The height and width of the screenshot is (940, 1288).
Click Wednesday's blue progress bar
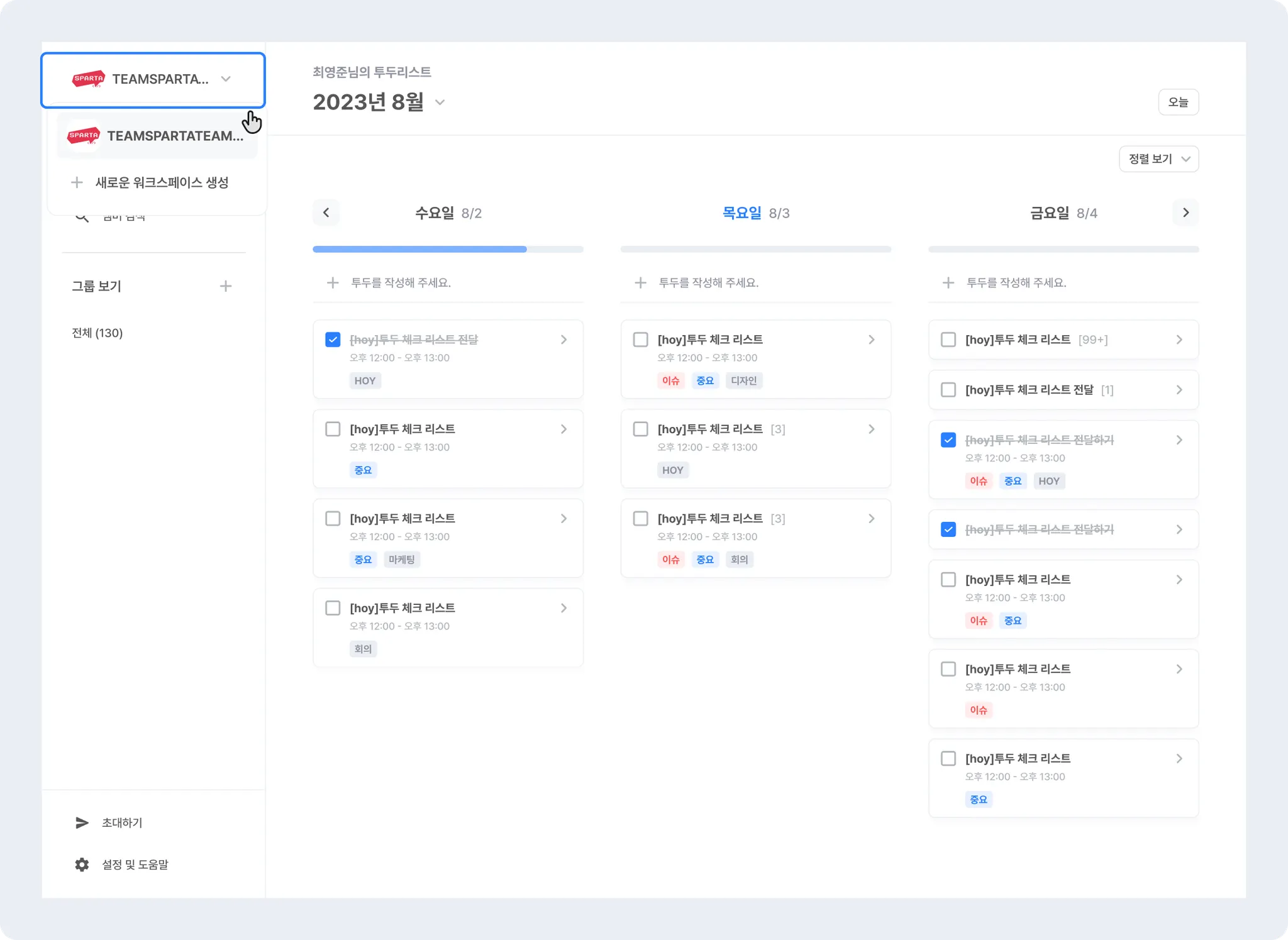419,250
